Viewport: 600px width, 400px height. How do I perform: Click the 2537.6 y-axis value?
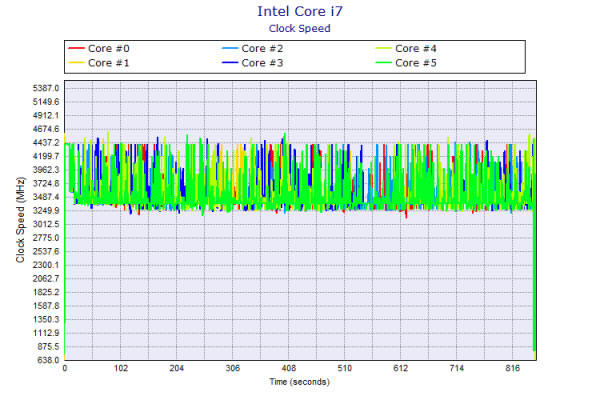click(x=46, y=251)
